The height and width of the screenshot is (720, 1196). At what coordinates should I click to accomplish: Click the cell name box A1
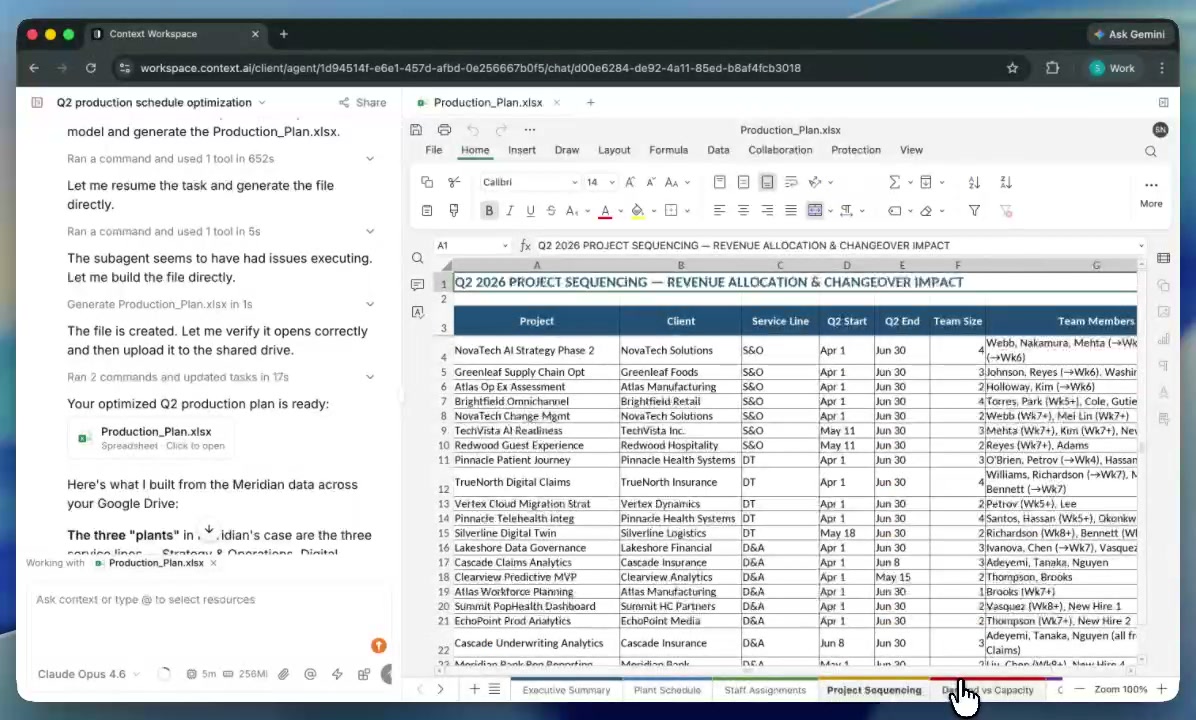(x=472, y=246)
